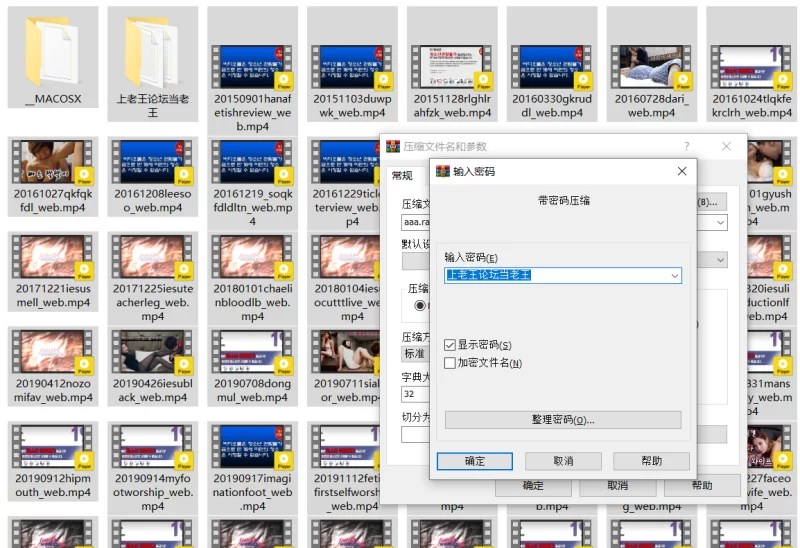Click the ? help icon in title bar
This screenshot has width=800, height=548.
point(687,146)
